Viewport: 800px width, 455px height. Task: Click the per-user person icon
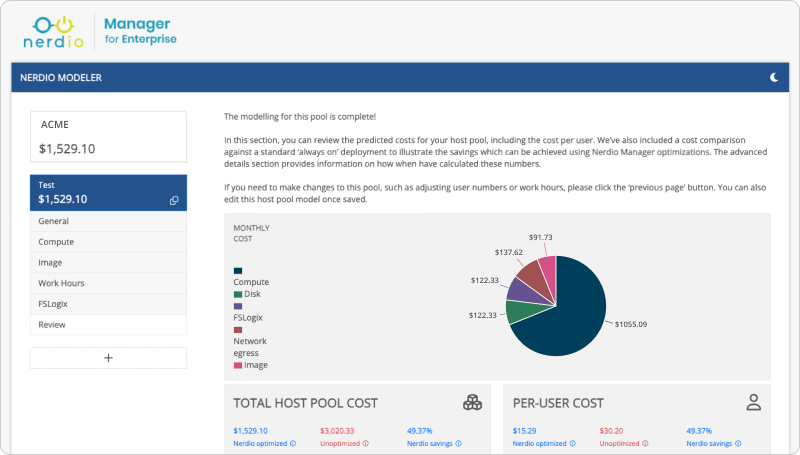[x=754, y=402]
